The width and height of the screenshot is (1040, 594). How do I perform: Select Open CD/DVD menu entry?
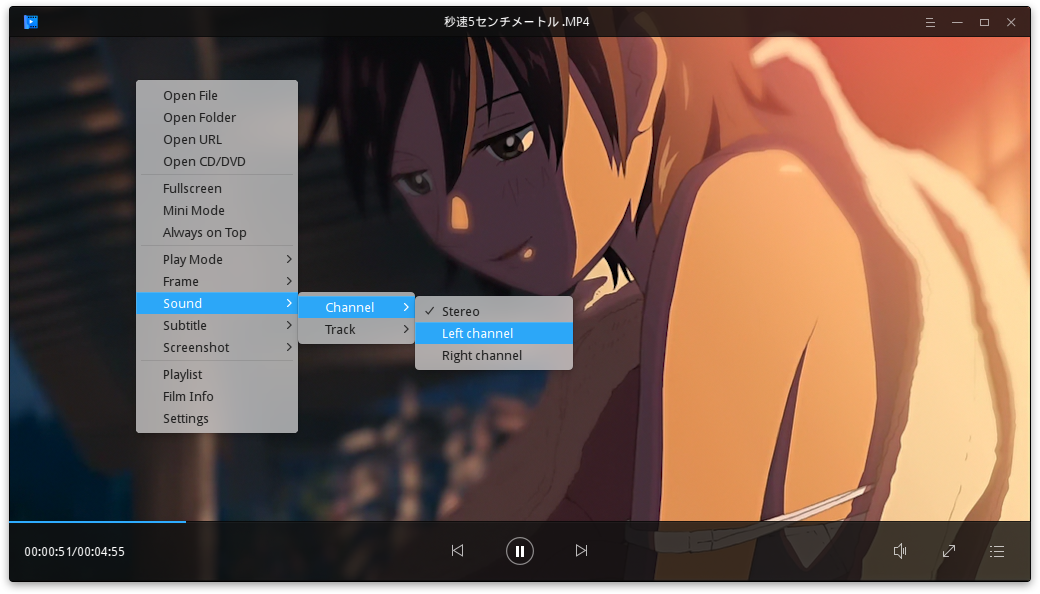pos(217,162)
